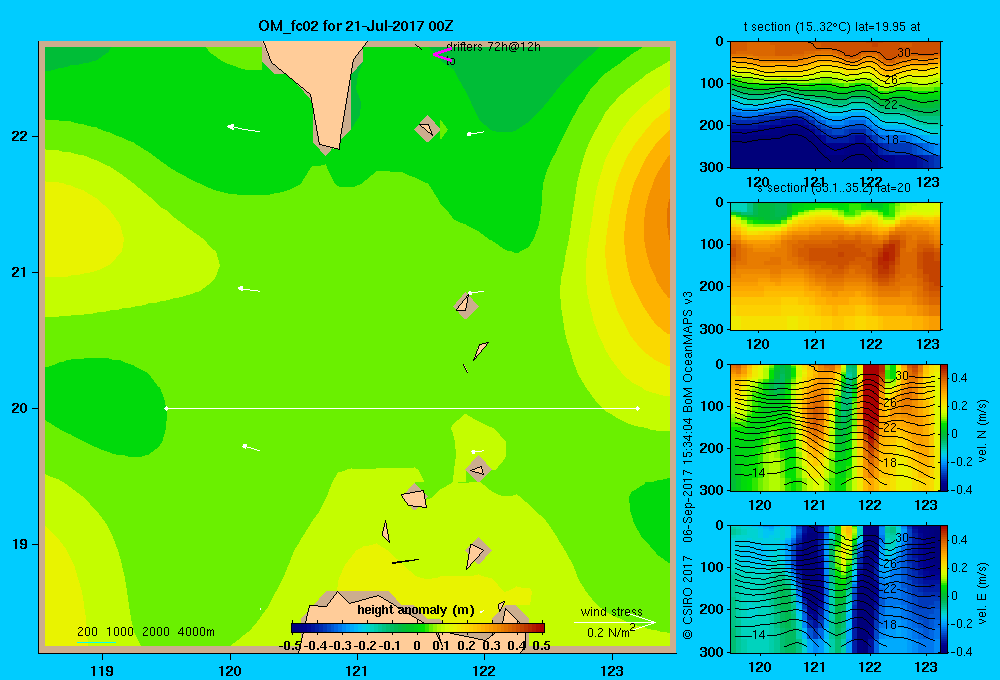
Task: Click the wind stress legend arrow
Action: 615,622
